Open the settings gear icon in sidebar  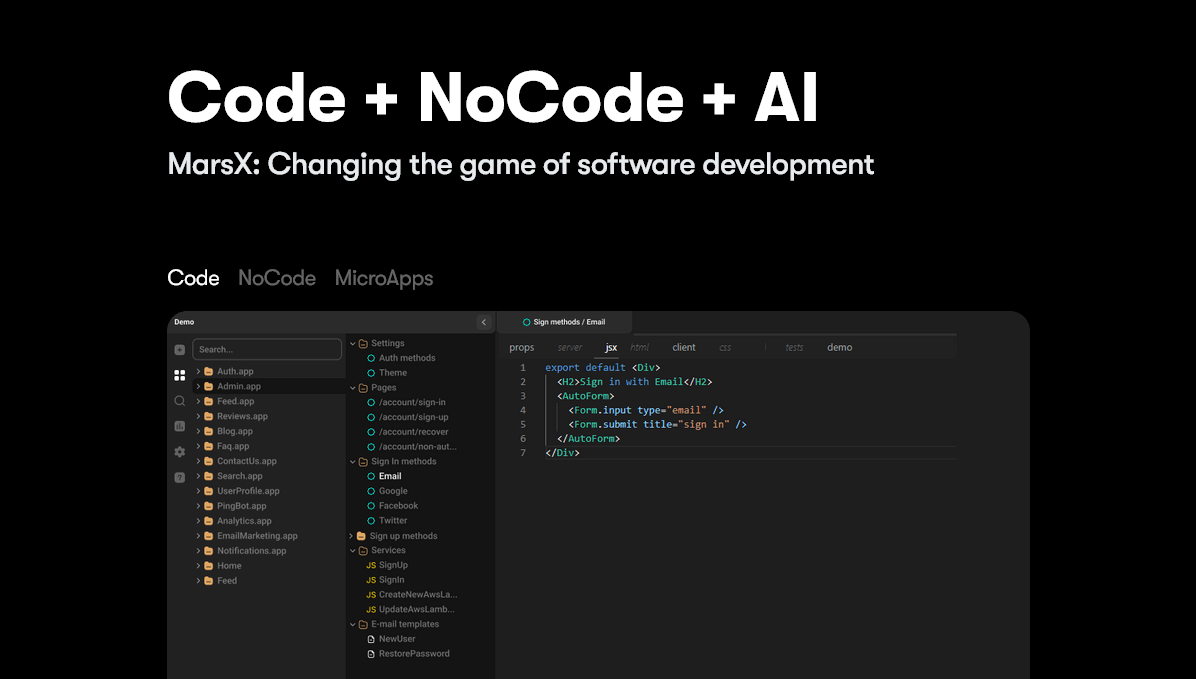point(179,452)
